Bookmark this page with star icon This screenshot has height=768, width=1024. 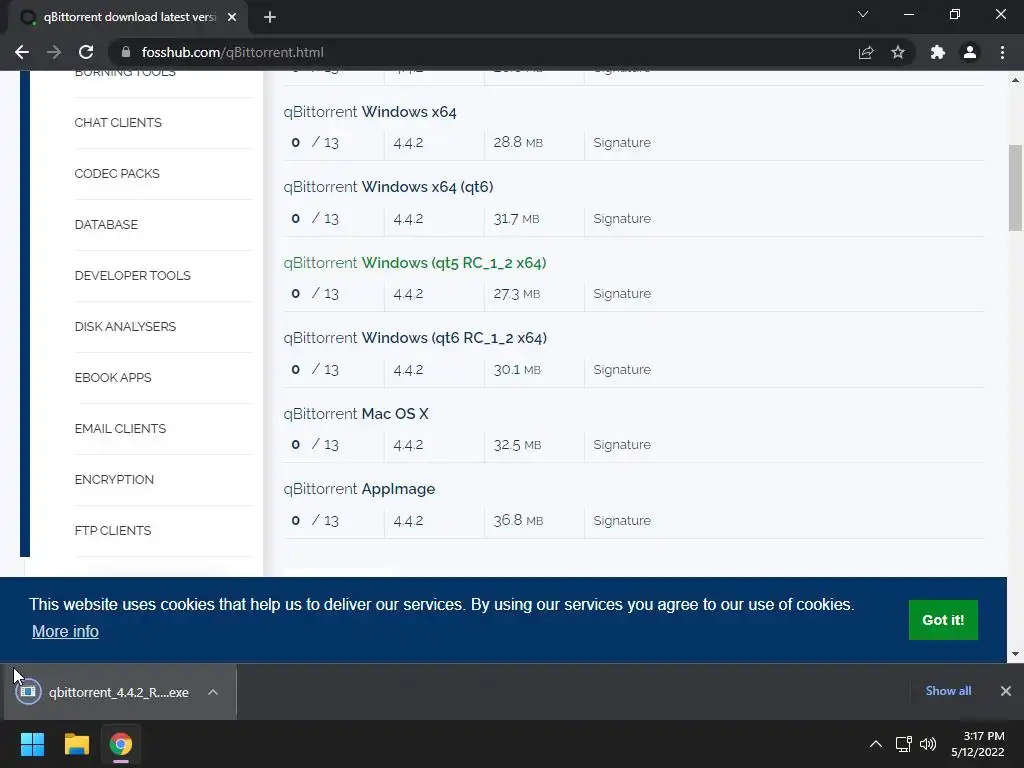click(x=898, y=52)
